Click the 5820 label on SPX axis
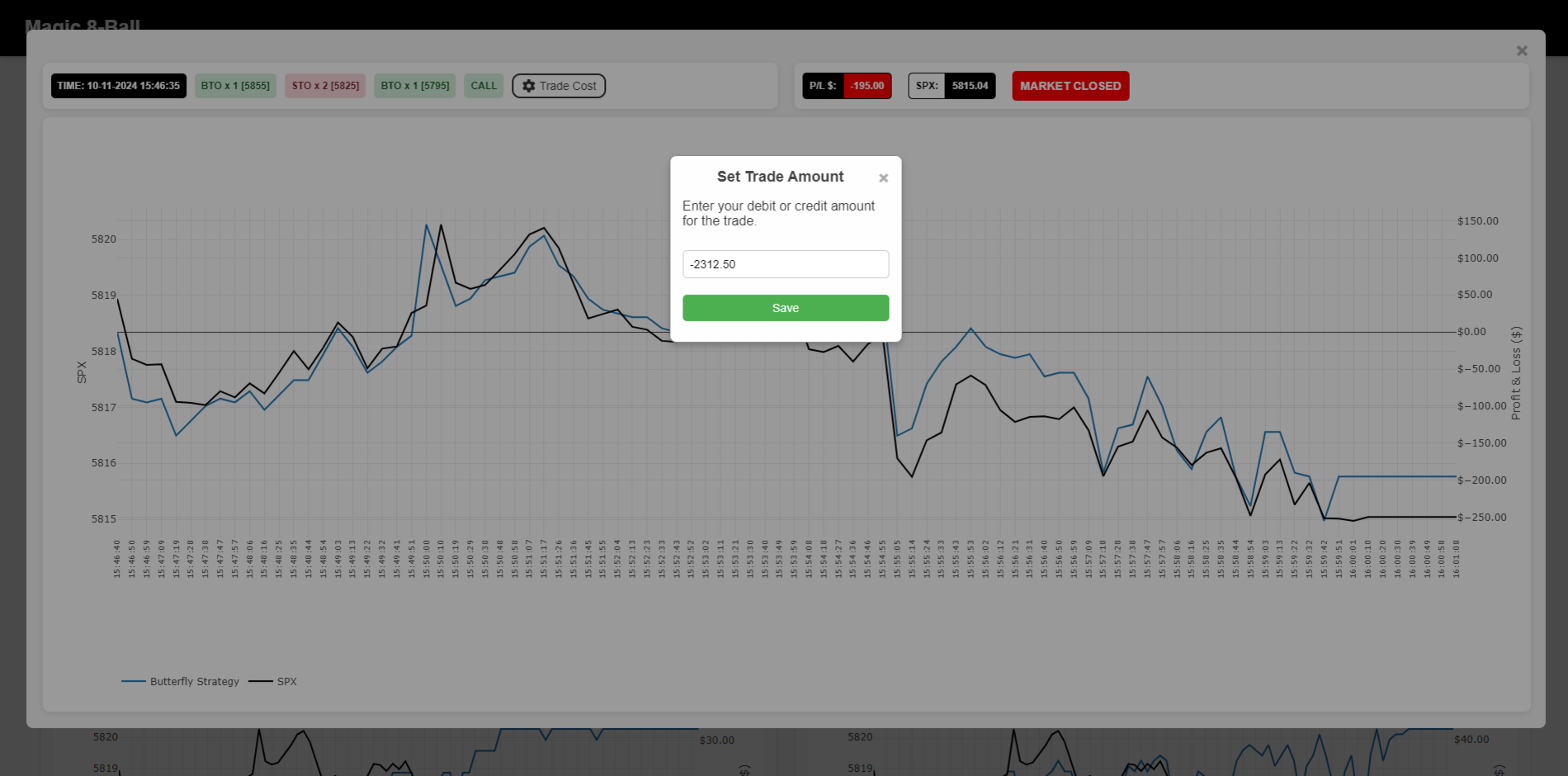 pyautogui.click(x=104, y=239)
